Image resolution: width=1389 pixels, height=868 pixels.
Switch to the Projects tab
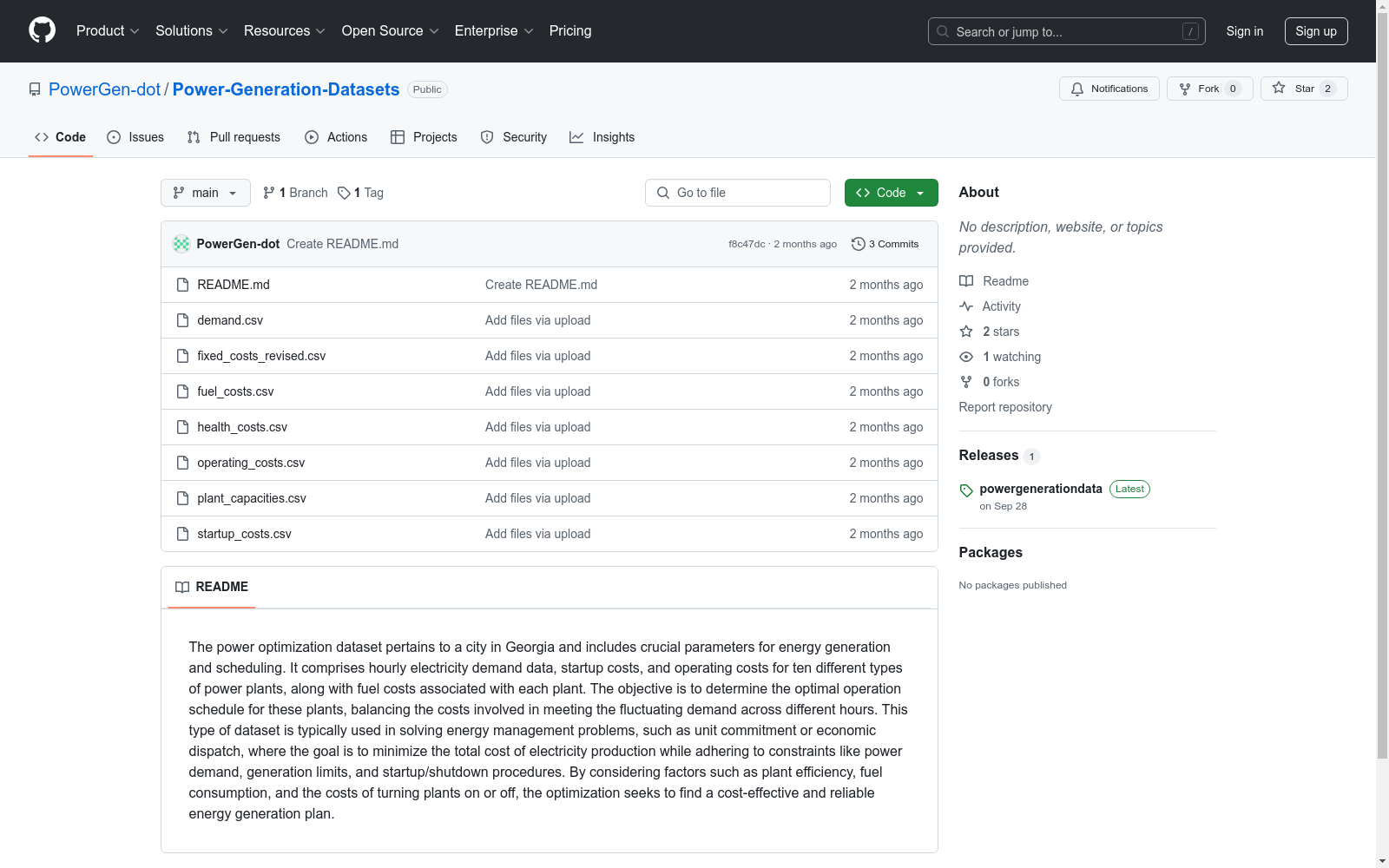click(x=424, y=137)
